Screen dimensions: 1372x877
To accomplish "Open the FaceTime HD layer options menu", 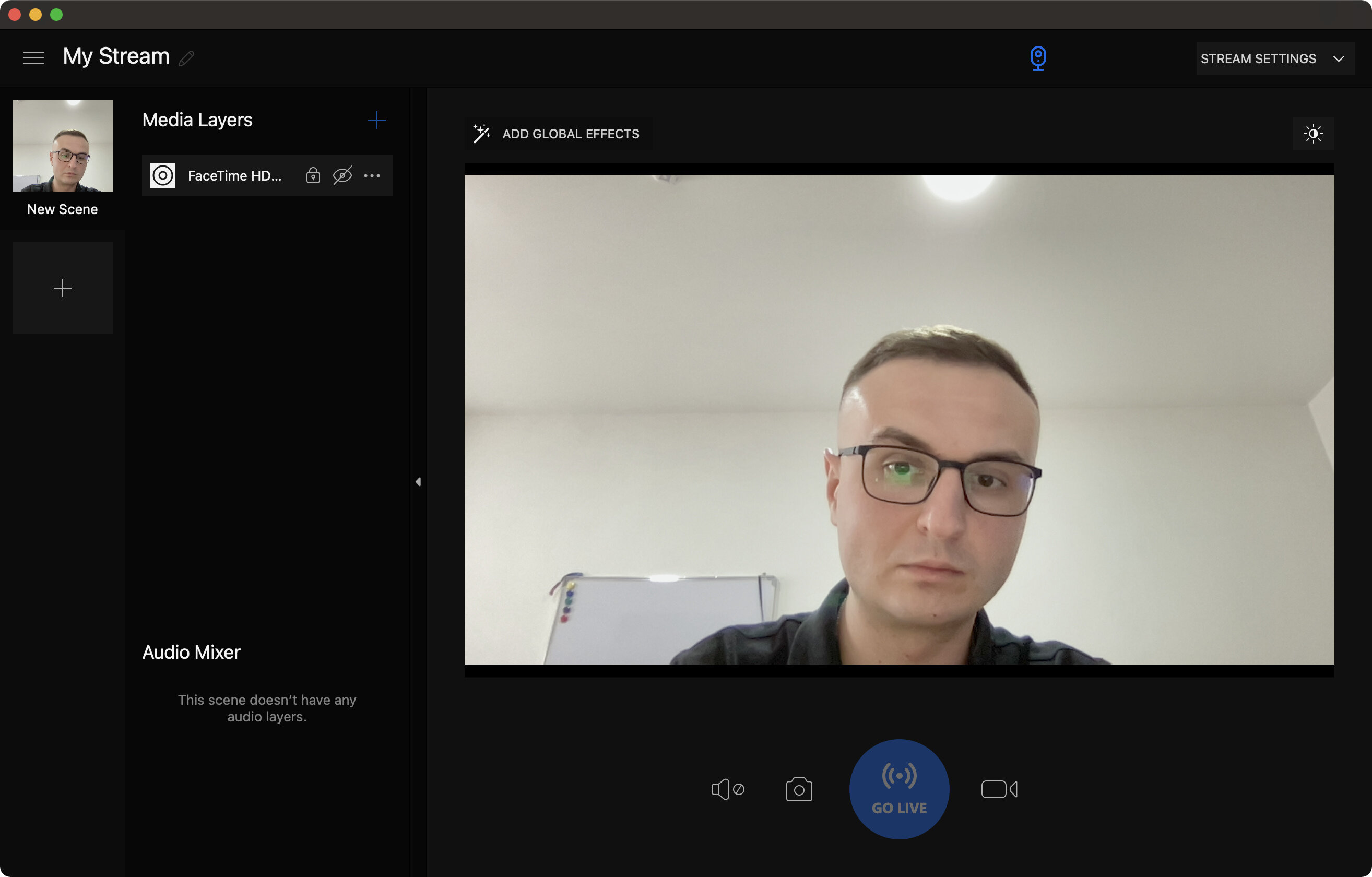I will coord(371,175).
